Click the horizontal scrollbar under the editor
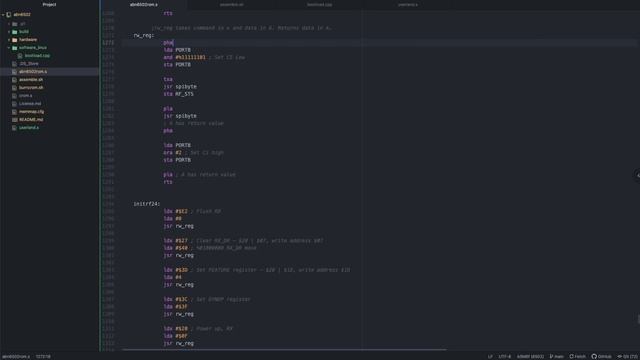Viewport: 640px width, 360px height. coord(284,350)
